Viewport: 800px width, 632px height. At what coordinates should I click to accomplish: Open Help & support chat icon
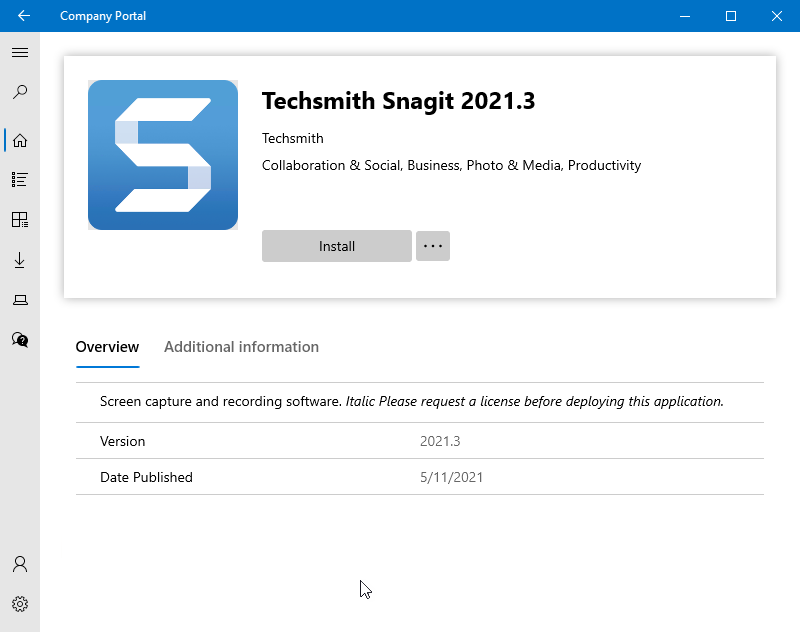[x=20, y=340]
